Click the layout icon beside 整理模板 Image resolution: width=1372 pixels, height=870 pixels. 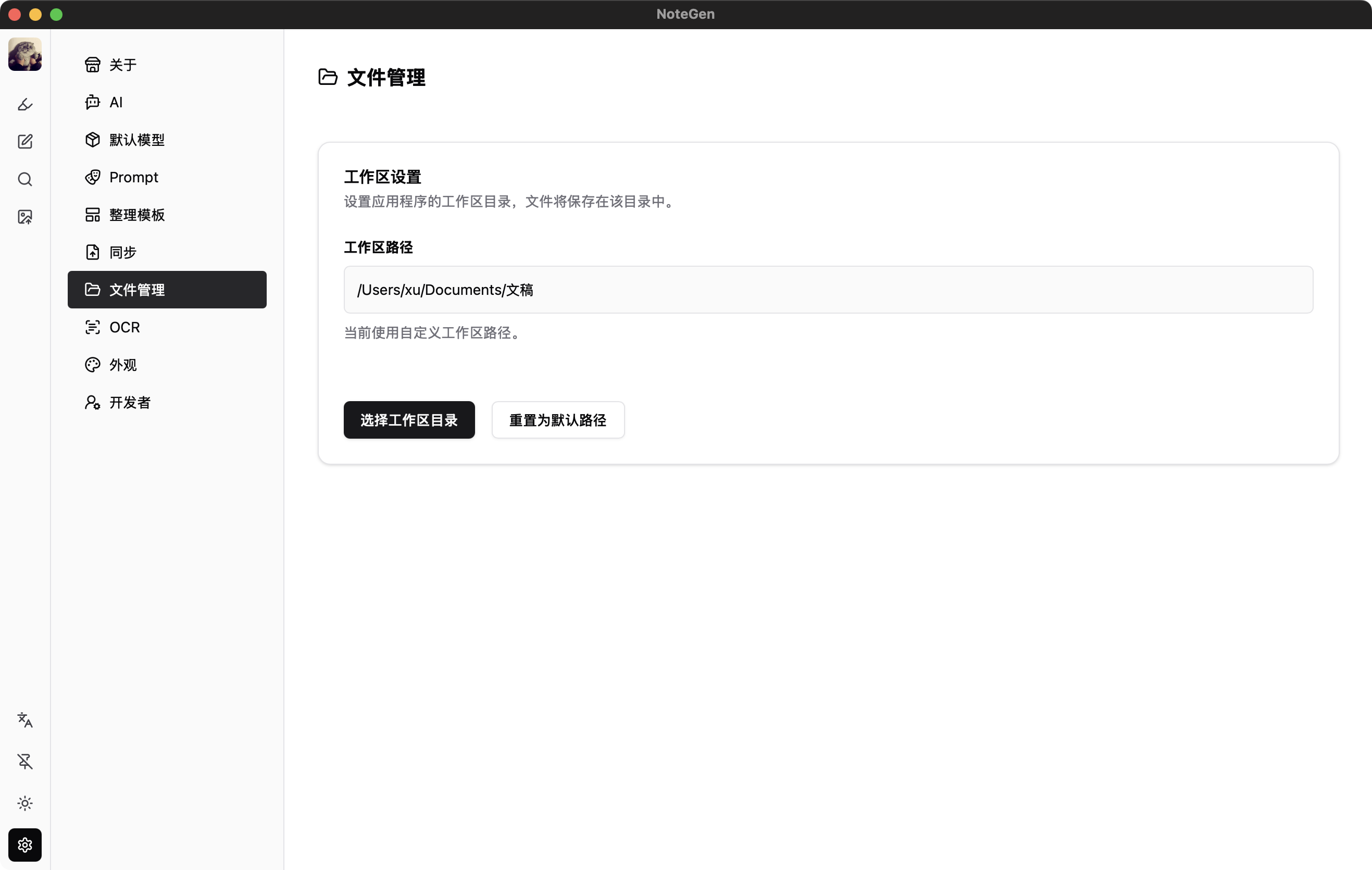tap(92, 215)
